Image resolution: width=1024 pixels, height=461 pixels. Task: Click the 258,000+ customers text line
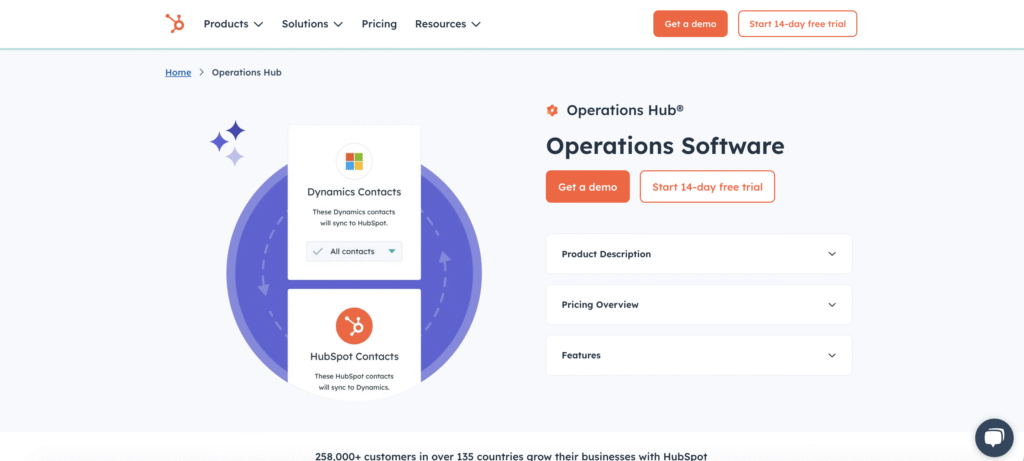511,456
